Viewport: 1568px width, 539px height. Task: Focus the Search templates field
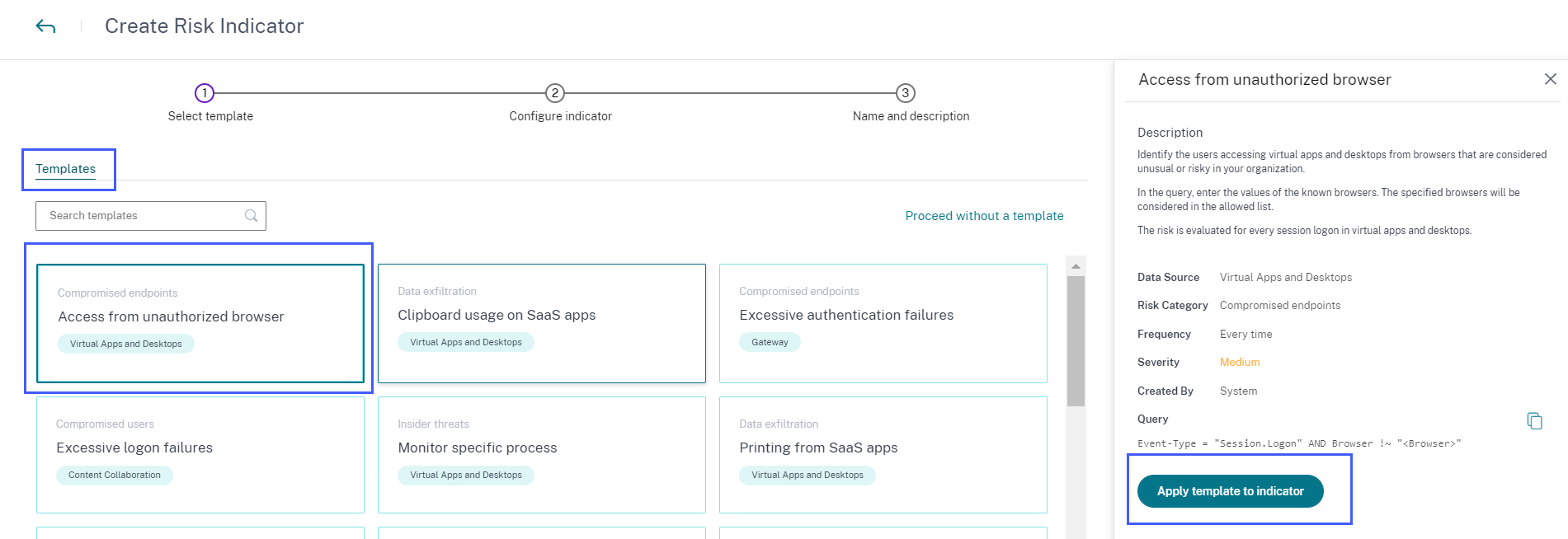[x=140, y=216]
